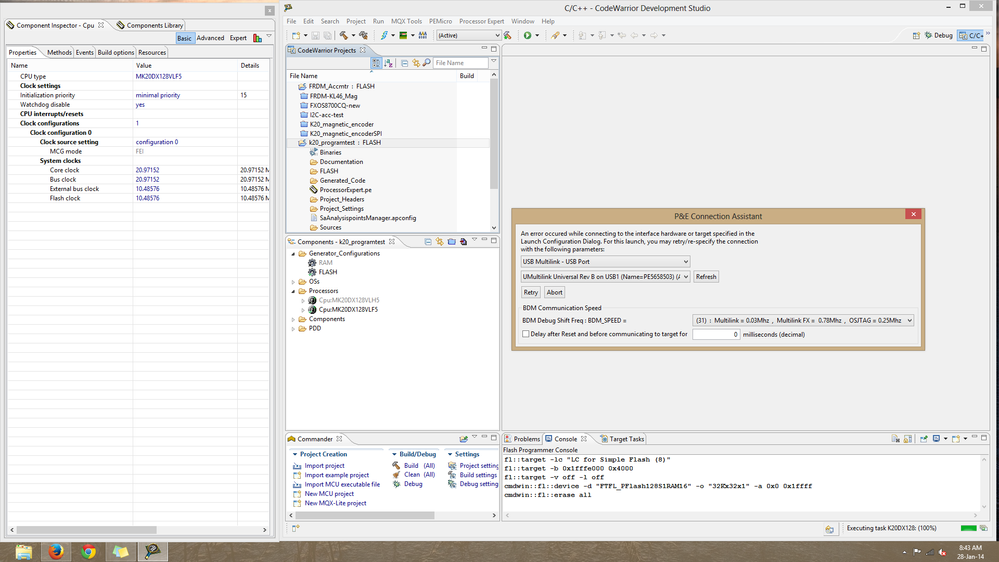Switch to Advanced view in Component Inspector

point(210,38)
